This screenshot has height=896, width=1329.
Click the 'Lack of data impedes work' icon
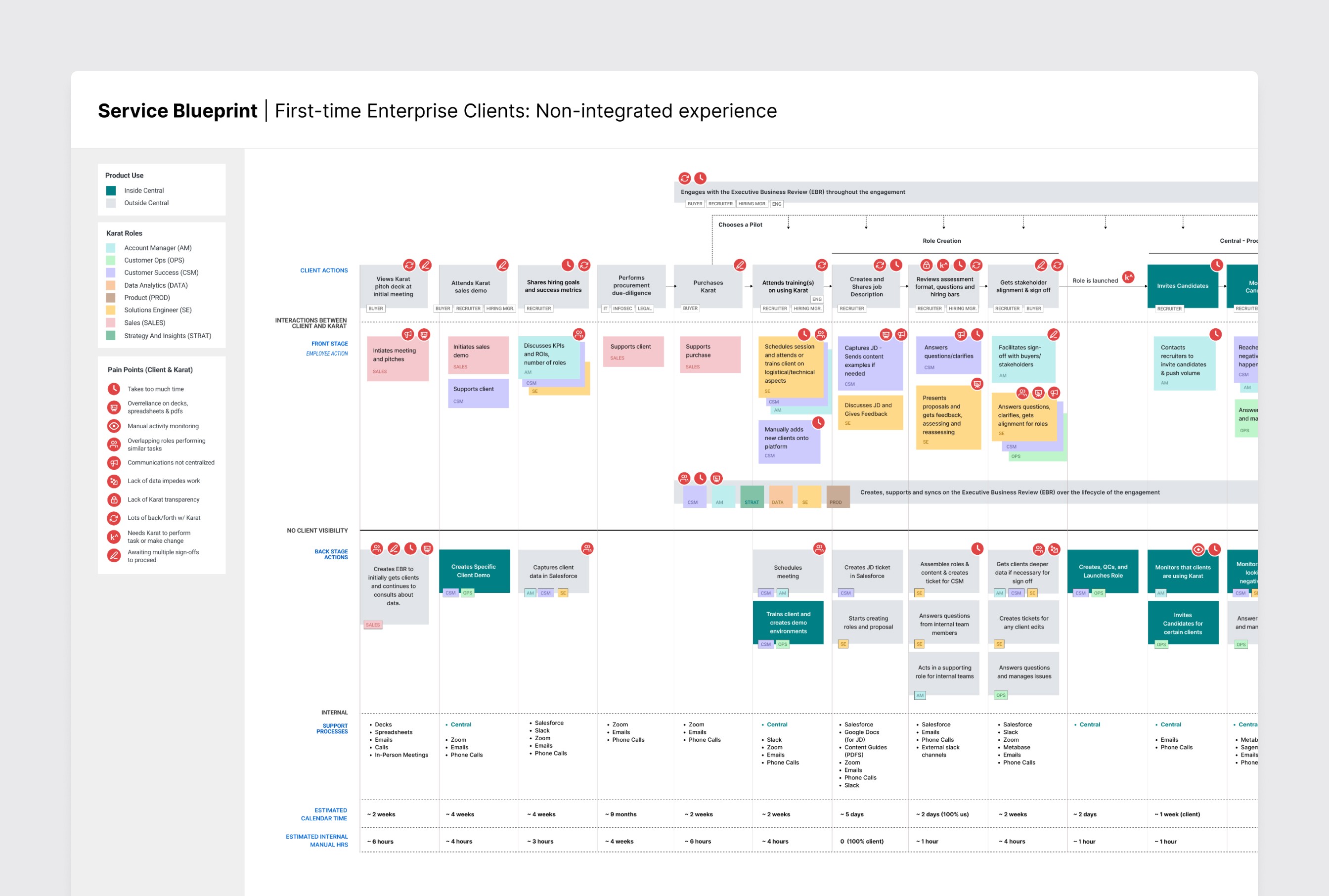114,481
